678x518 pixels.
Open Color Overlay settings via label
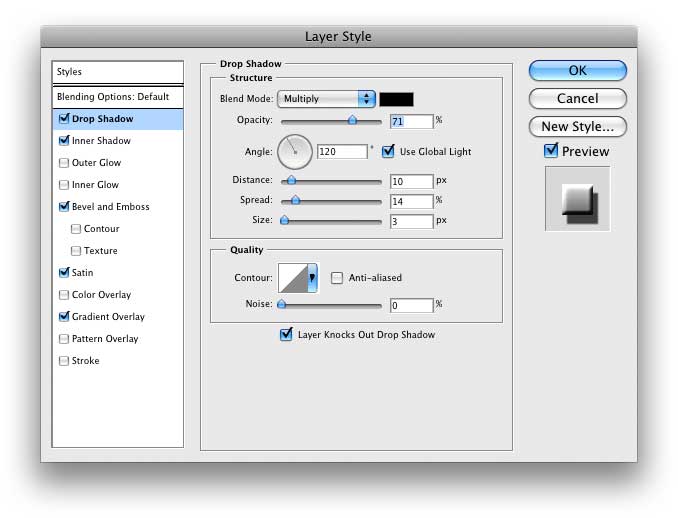(x=101, y=295)
